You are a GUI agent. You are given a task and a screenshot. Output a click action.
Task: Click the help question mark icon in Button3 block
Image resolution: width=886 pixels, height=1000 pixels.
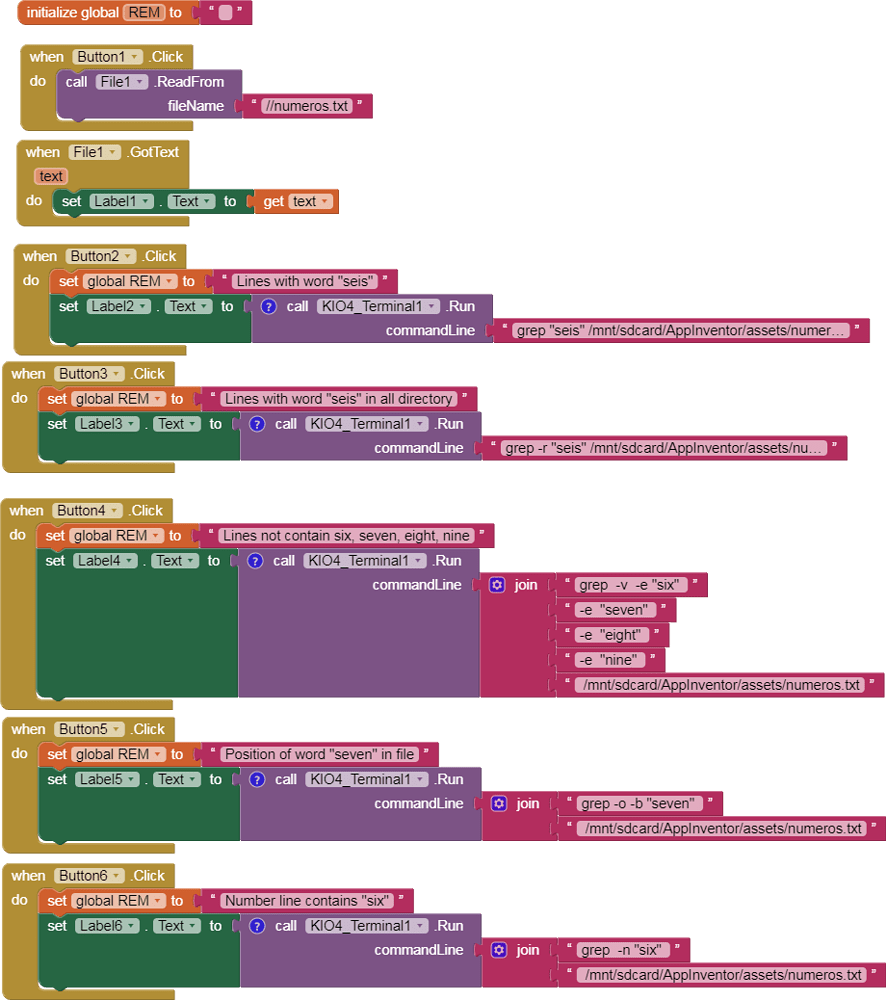pos(257,424)
